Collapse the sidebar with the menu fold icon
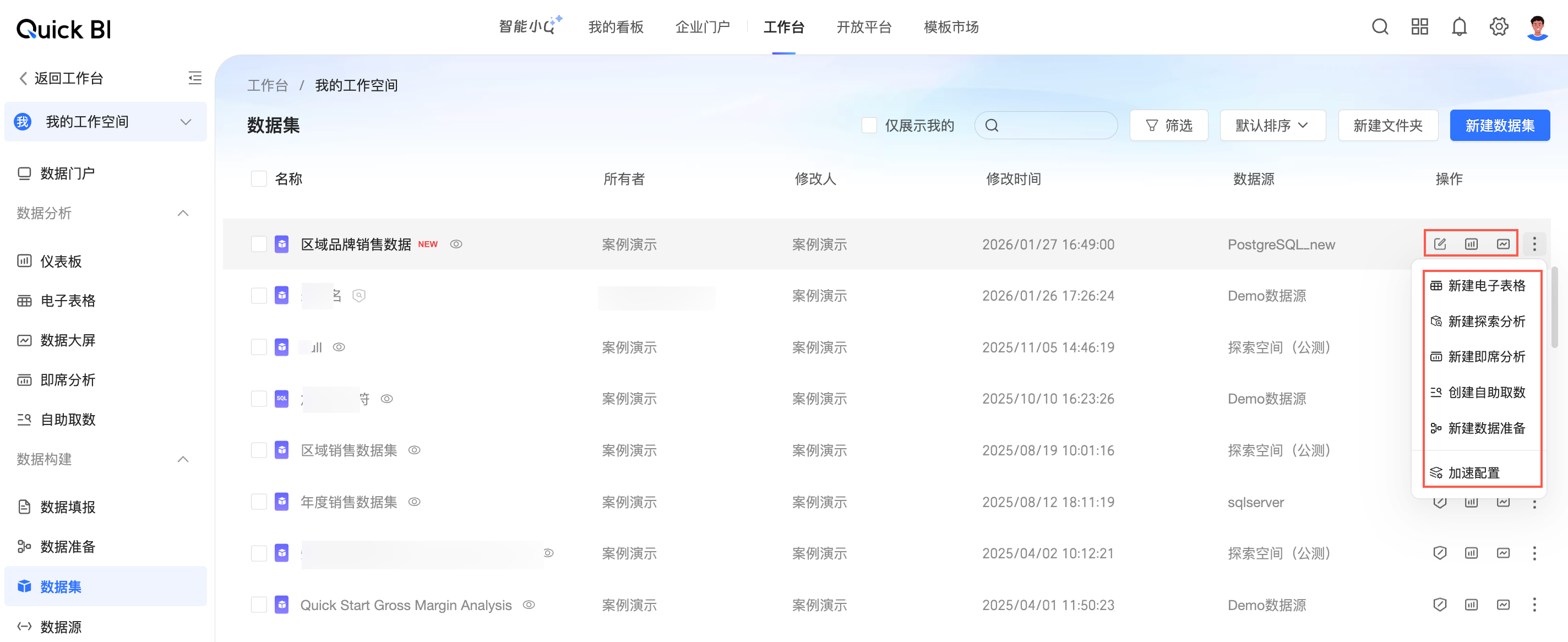Viewport: 1568px width, 642px height. click(195, 78)
